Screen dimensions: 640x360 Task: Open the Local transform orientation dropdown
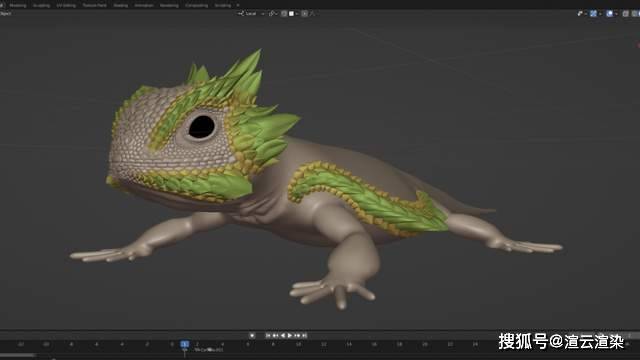tap(251, 13)
